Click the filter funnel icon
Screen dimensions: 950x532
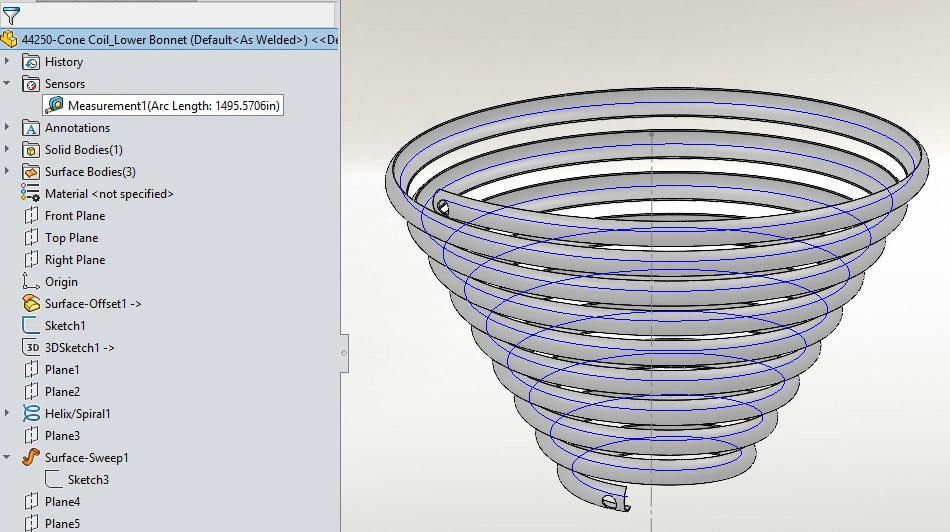point(11,15)
